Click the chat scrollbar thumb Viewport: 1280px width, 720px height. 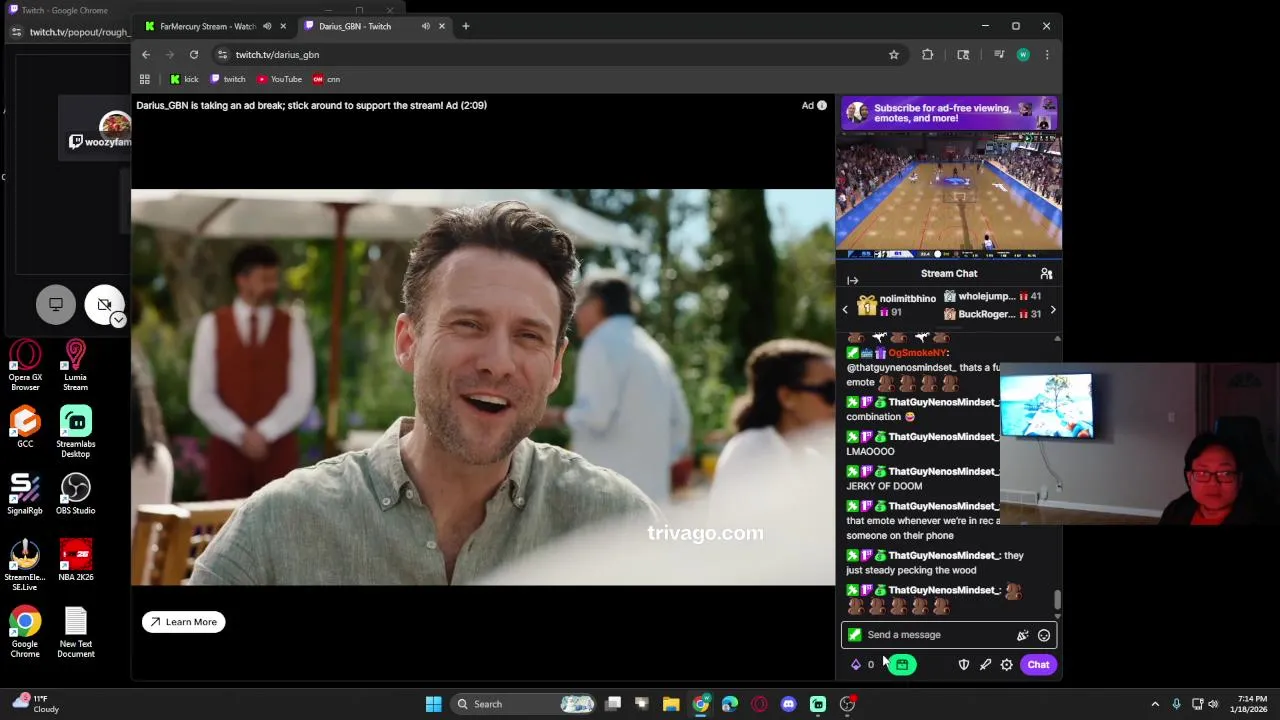(x=1057, y=600)
